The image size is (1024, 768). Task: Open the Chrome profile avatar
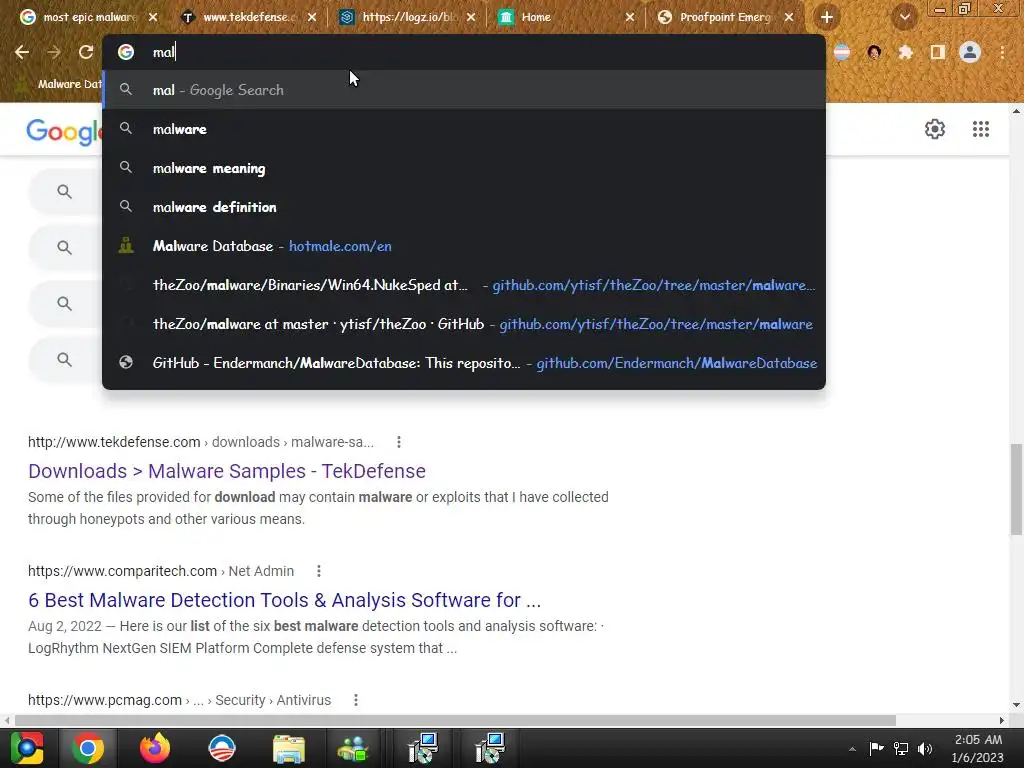point(970,52)
